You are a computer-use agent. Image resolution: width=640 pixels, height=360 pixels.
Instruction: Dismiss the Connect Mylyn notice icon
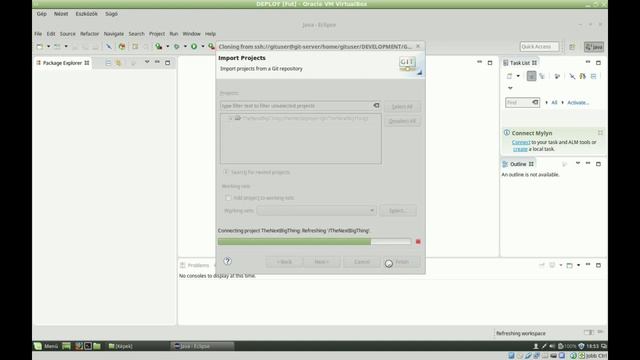(x=600, y=133)
